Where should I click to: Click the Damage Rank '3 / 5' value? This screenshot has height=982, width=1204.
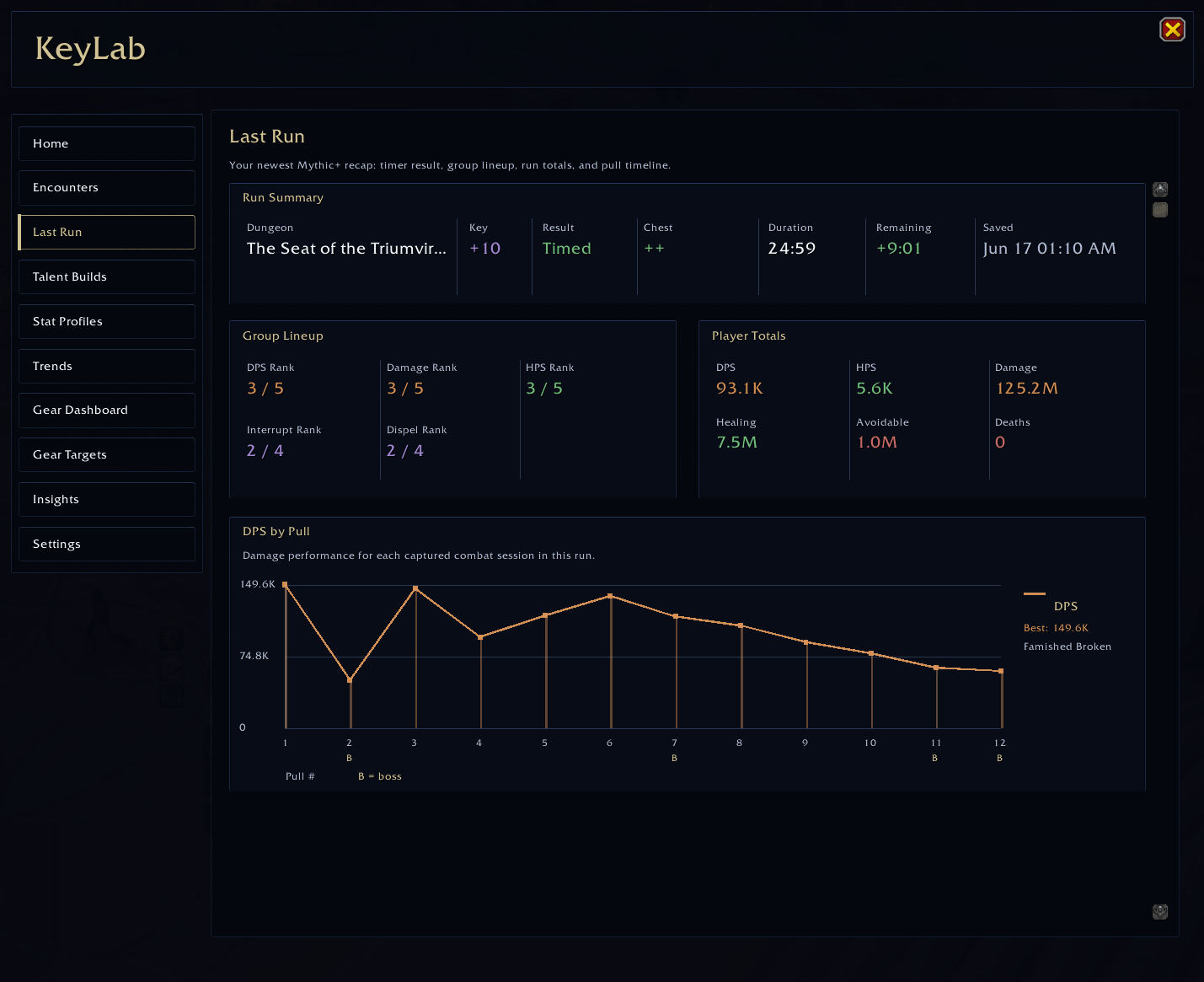point(405,389)
